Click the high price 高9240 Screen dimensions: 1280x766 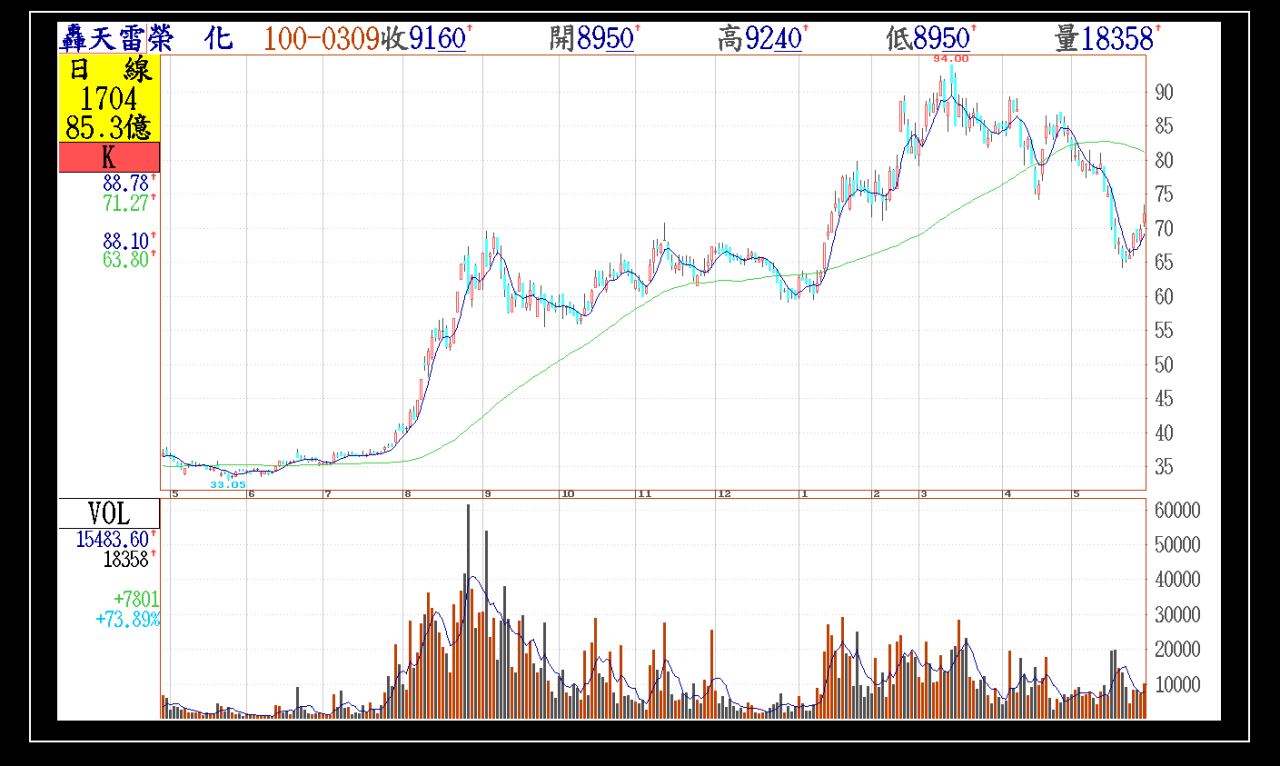761,39
